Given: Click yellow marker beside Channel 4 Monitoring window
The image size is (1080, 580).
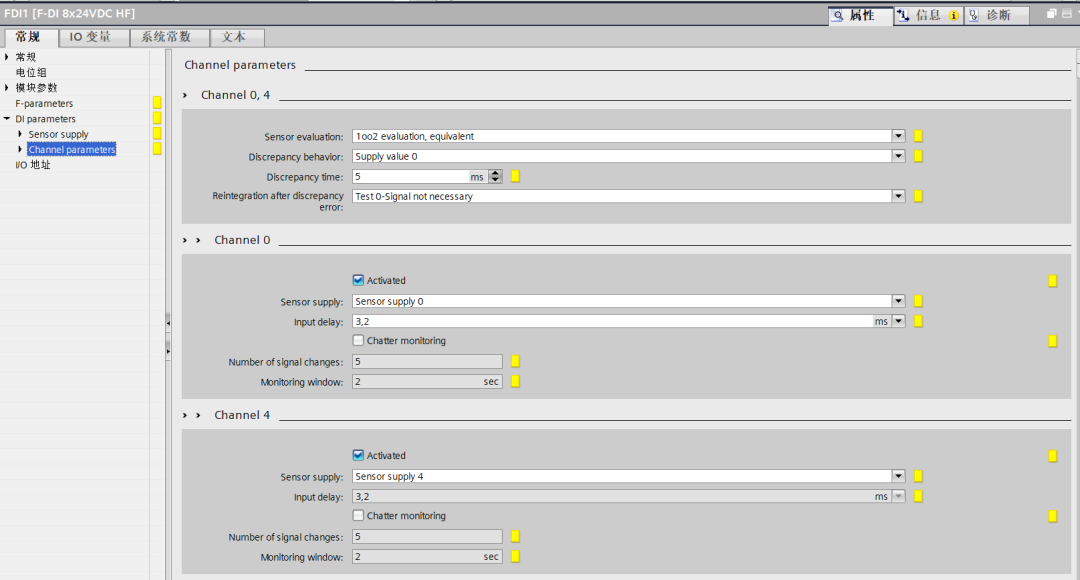Looking at the screenshot, I should coord(515,556).
